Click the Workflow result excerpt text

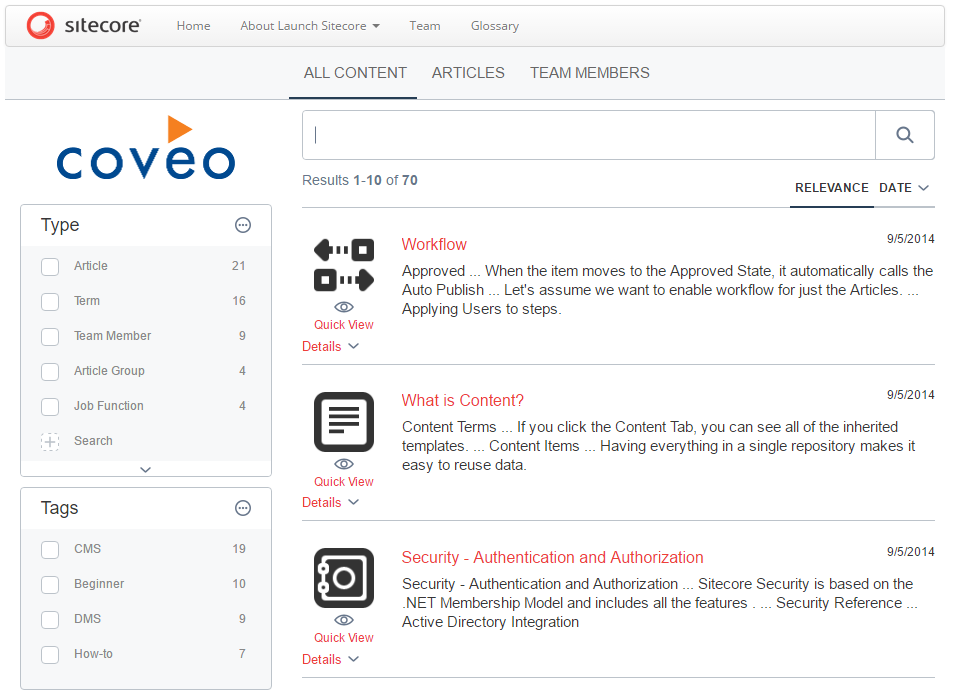[668, 290]
